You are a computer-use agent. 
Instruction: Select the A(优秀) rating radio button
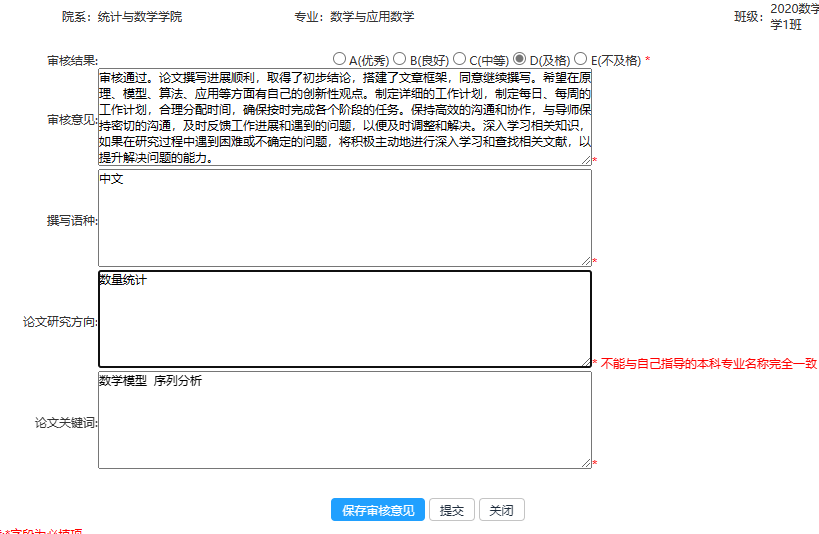(339, 59)
